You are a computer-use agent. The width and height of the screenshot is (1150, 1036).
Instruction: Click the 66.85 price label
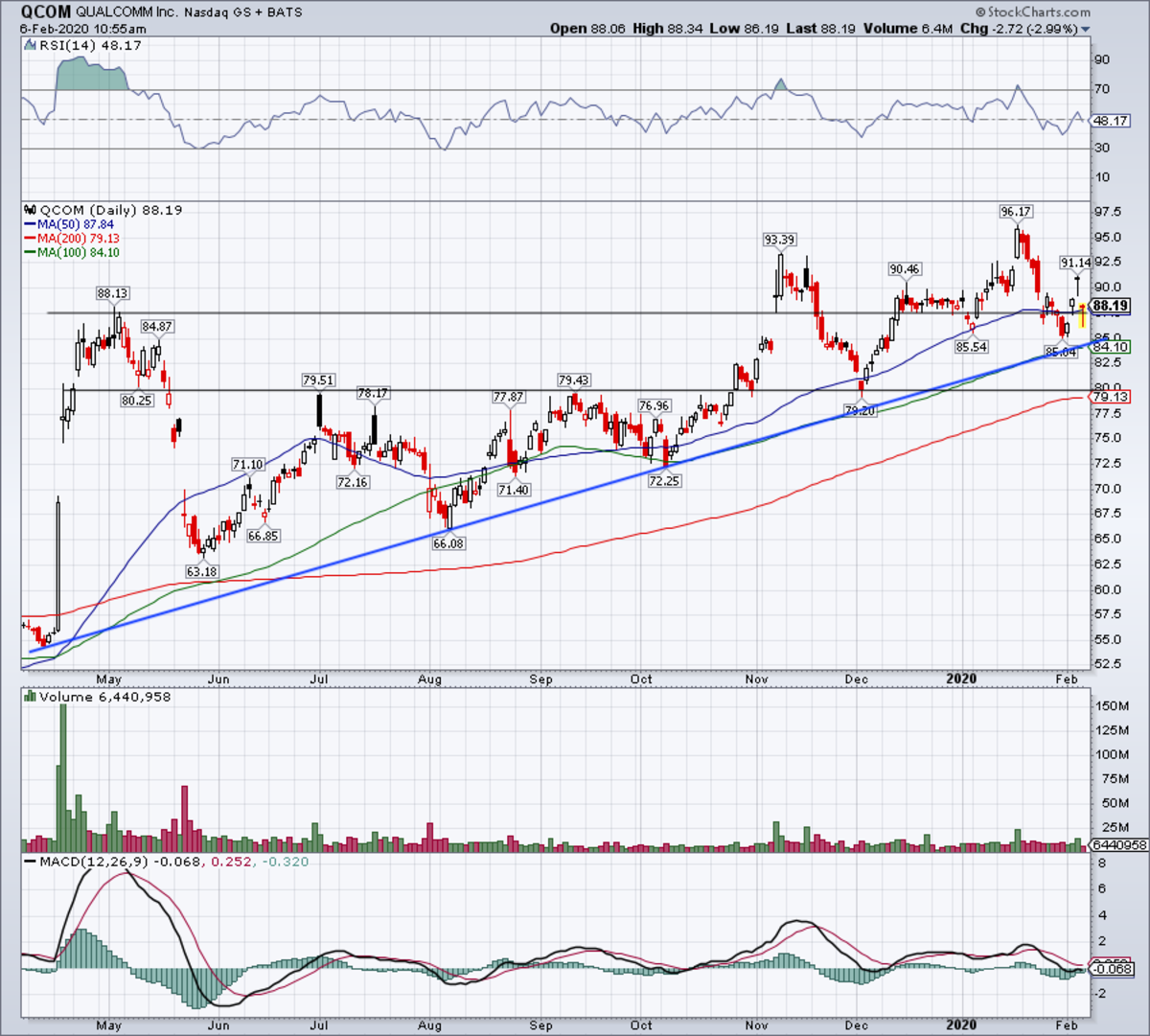(263, 536)
